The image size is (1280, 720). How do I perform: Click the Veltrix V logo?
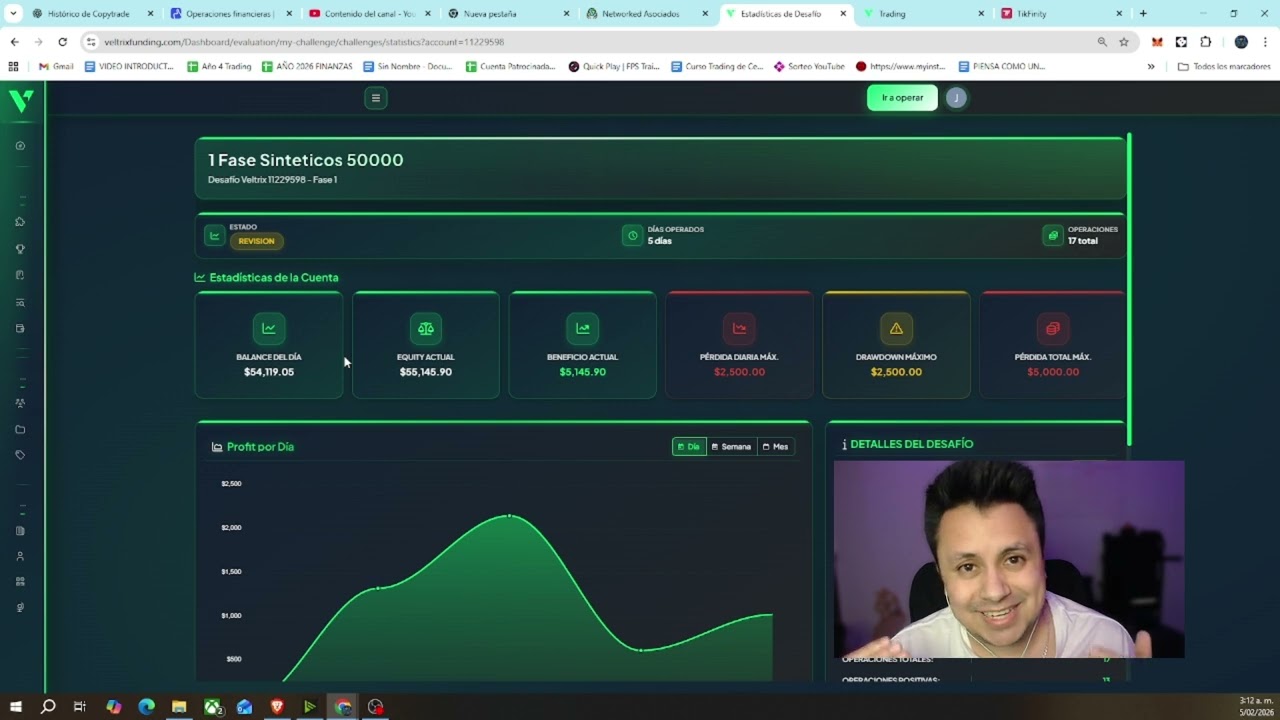tap(21, 100)
